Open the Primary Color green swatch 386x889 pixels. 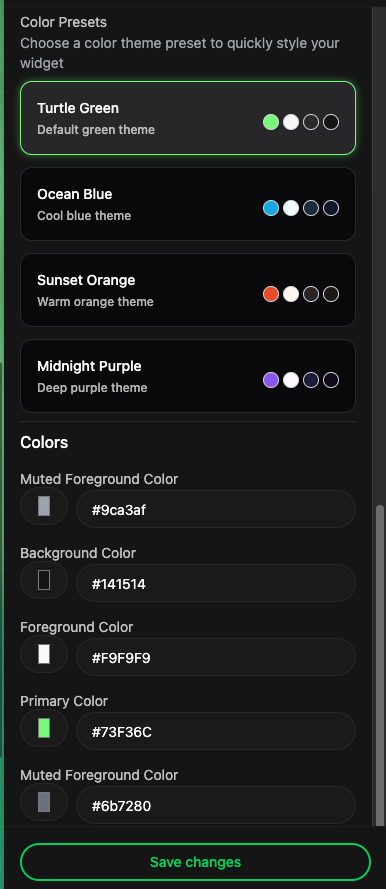pos(44,728)
